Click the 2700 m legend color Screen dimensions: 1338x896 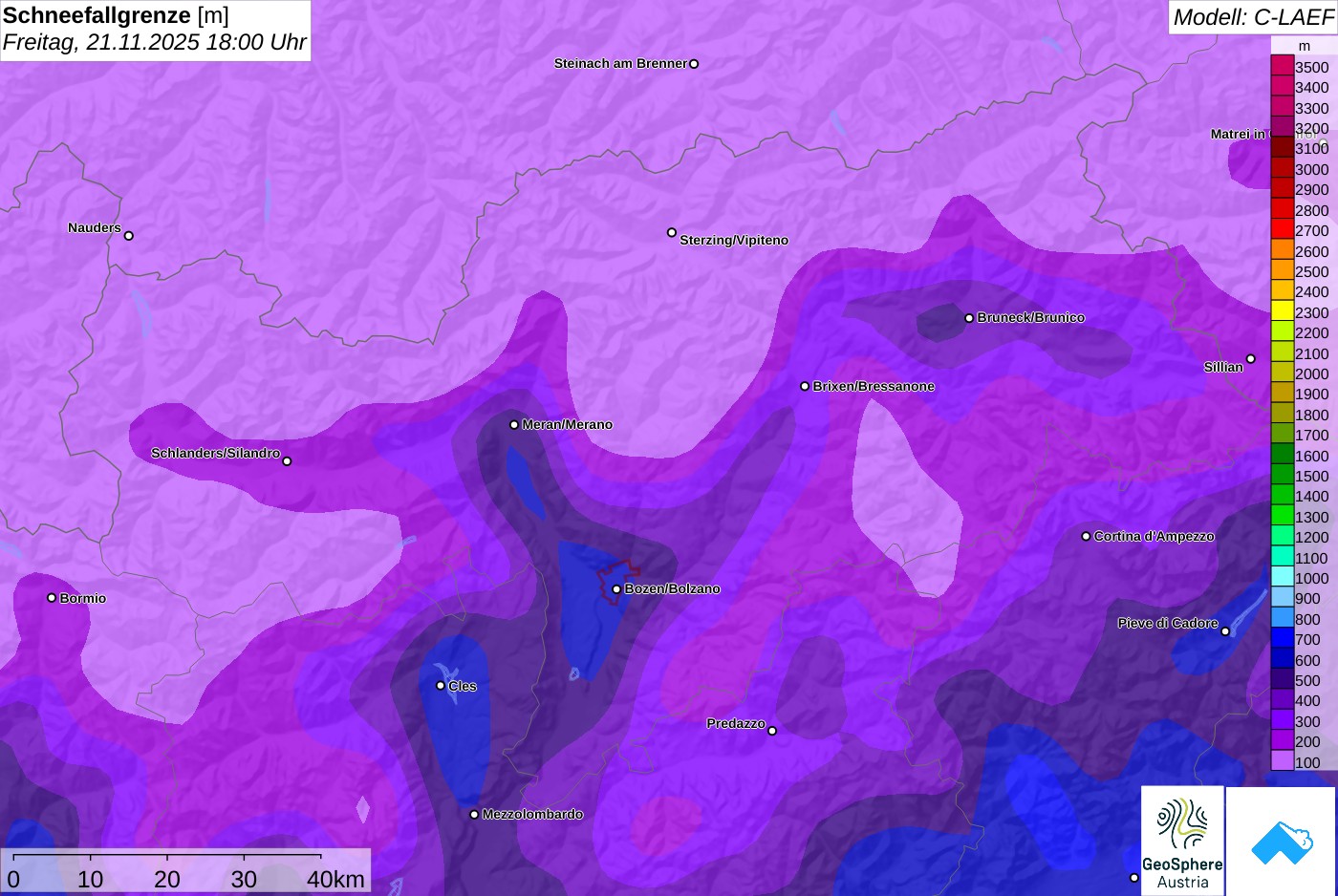[1282, 229]
